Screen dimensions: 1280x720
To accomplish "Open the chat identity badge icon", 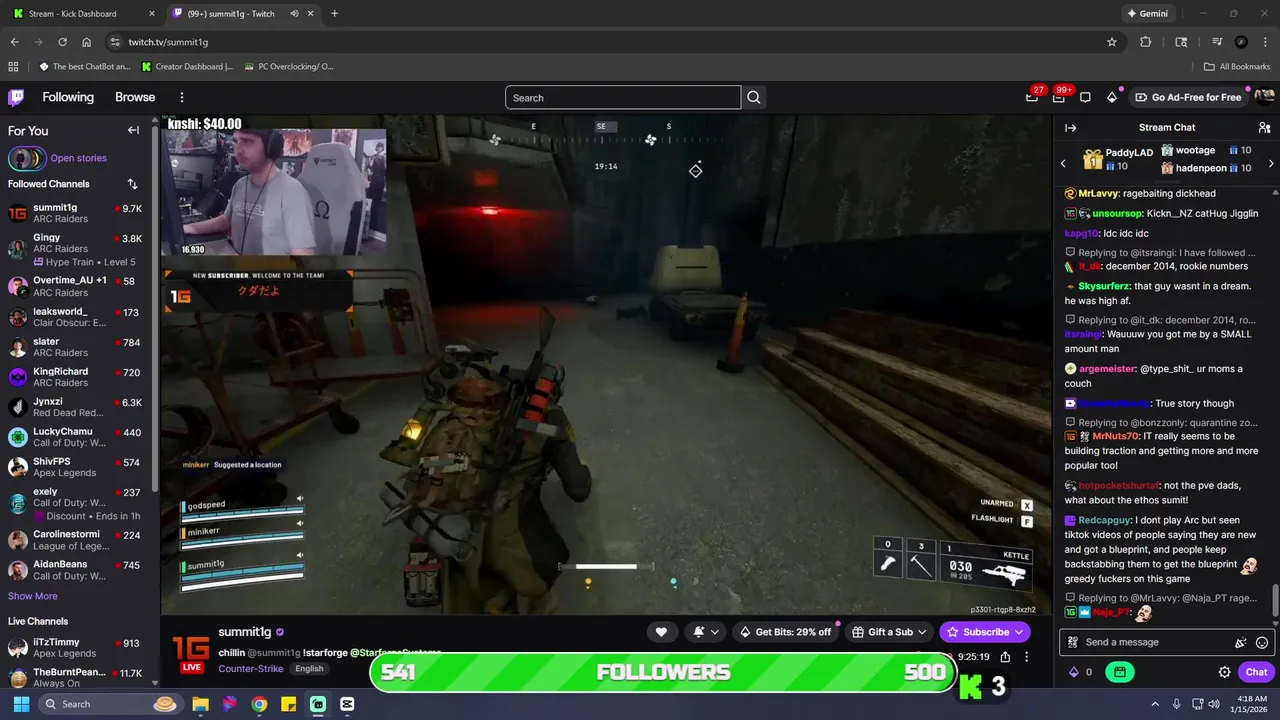I will pyautogui.click(x=1073, y=642).
